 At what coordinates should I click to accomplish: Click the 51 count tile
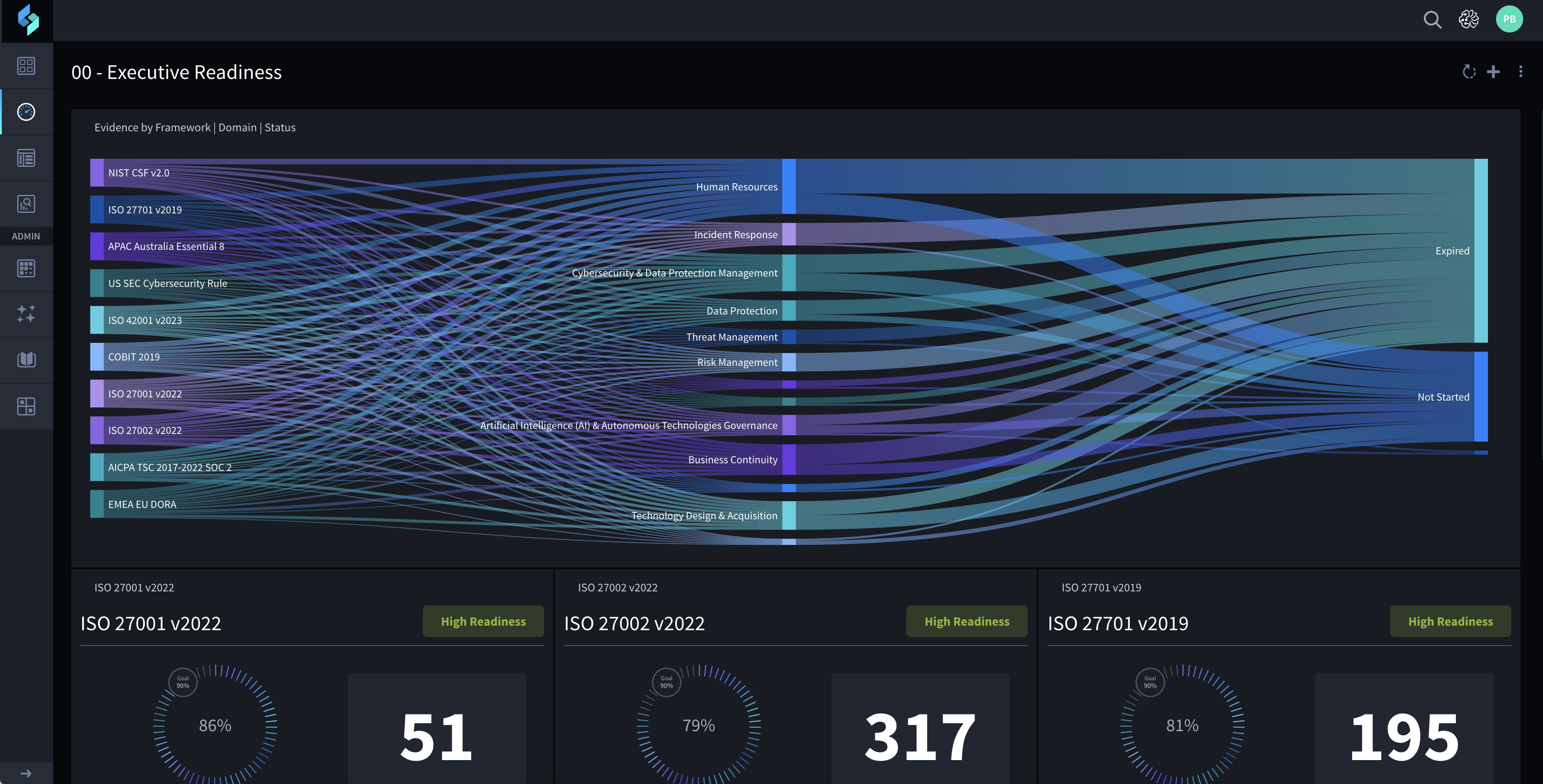[437, 729]
